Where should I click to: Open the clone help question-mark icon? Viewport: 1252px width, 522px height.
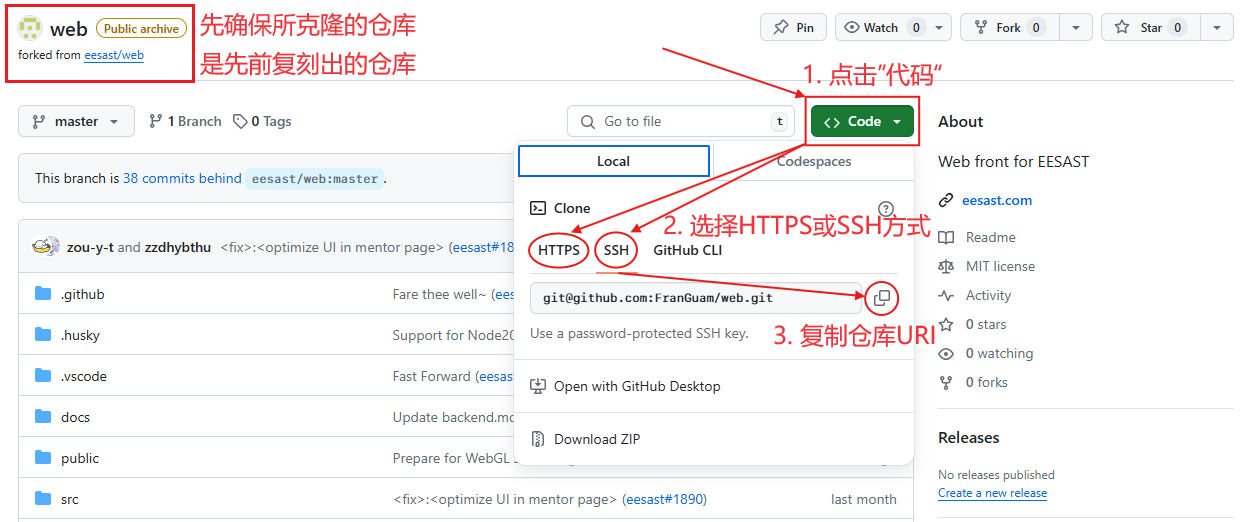click(x=885, y=208)
